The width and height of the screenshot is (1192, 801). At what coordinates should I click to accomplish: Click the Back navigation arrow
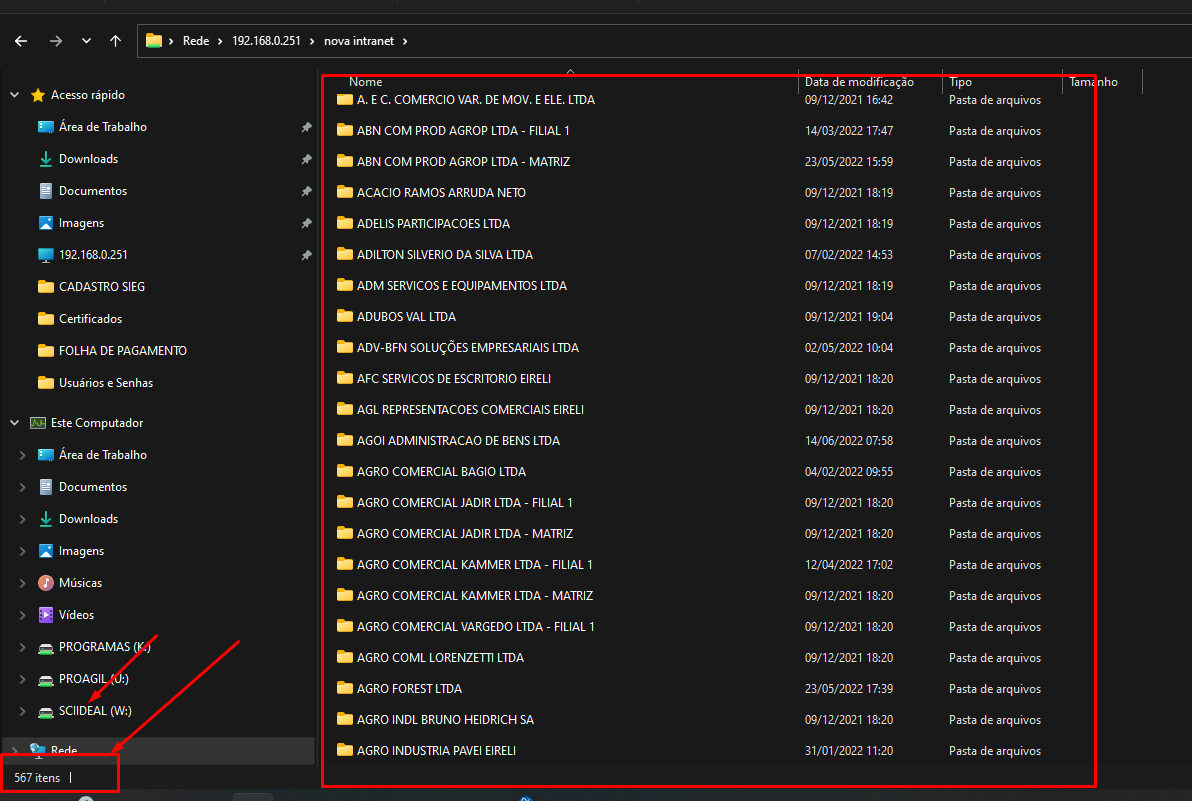tap(21, 41)
